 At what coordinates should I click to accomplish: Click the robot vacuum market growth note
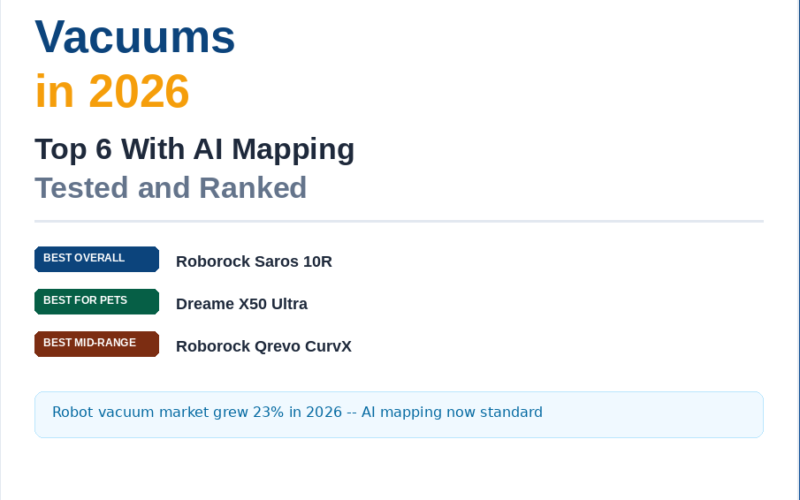pyautogui.click(x=399, y=414)
